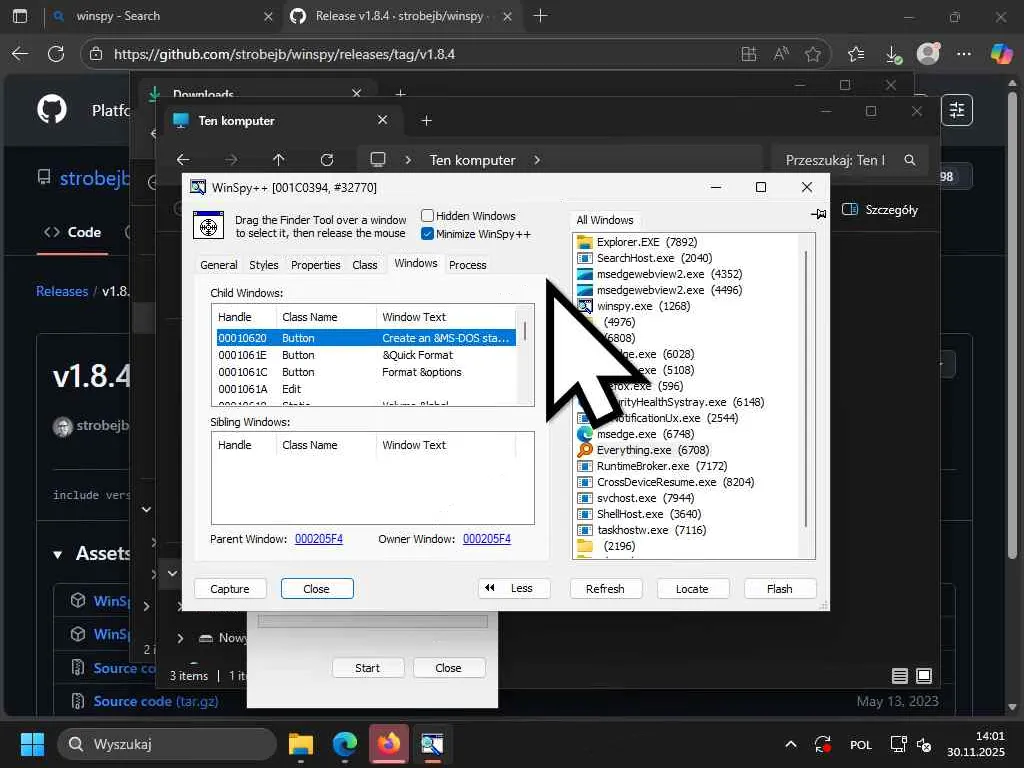Select the Windows tab

(x=415, y=263)
